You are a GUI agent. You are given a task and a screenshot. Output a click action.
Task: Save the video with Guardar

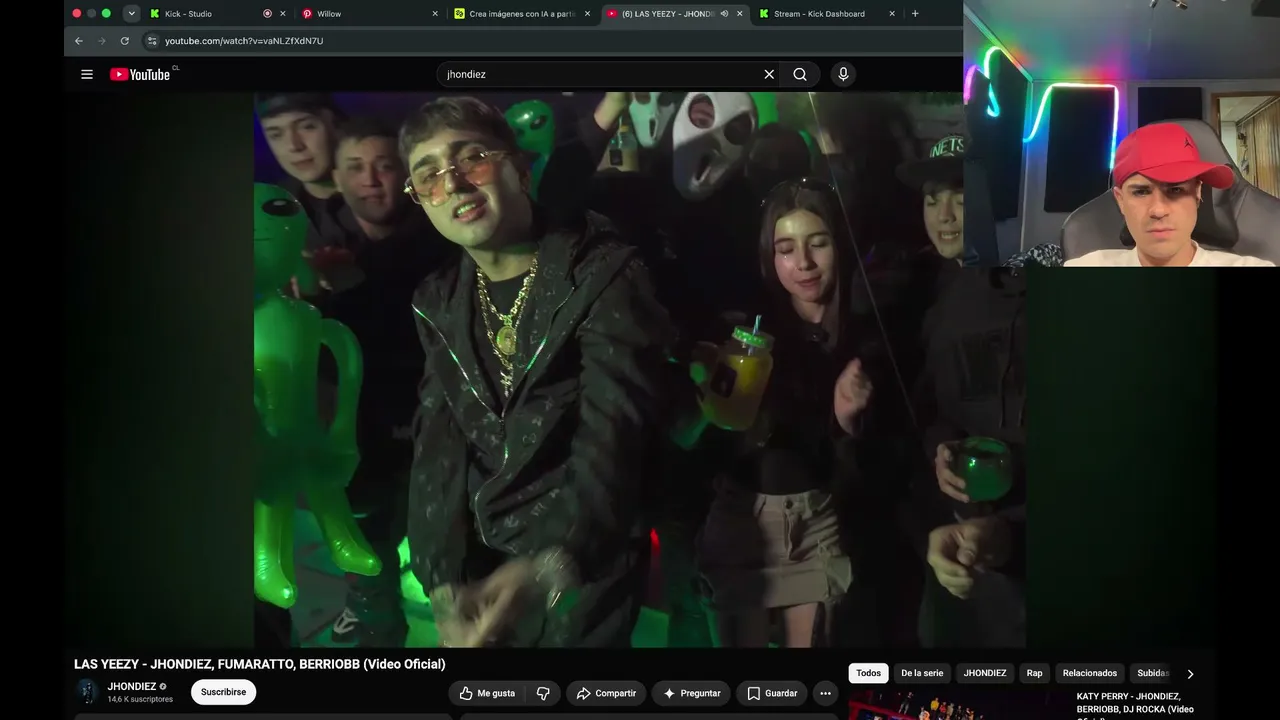coord(772,693)
